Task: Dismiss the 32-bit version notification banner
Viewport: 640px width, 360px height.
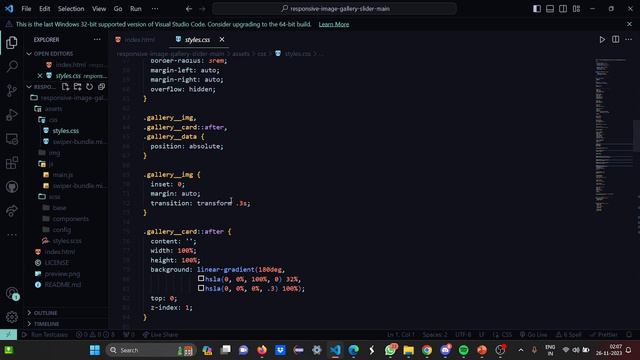Action: pyautogui.click(x=629, y=24)
